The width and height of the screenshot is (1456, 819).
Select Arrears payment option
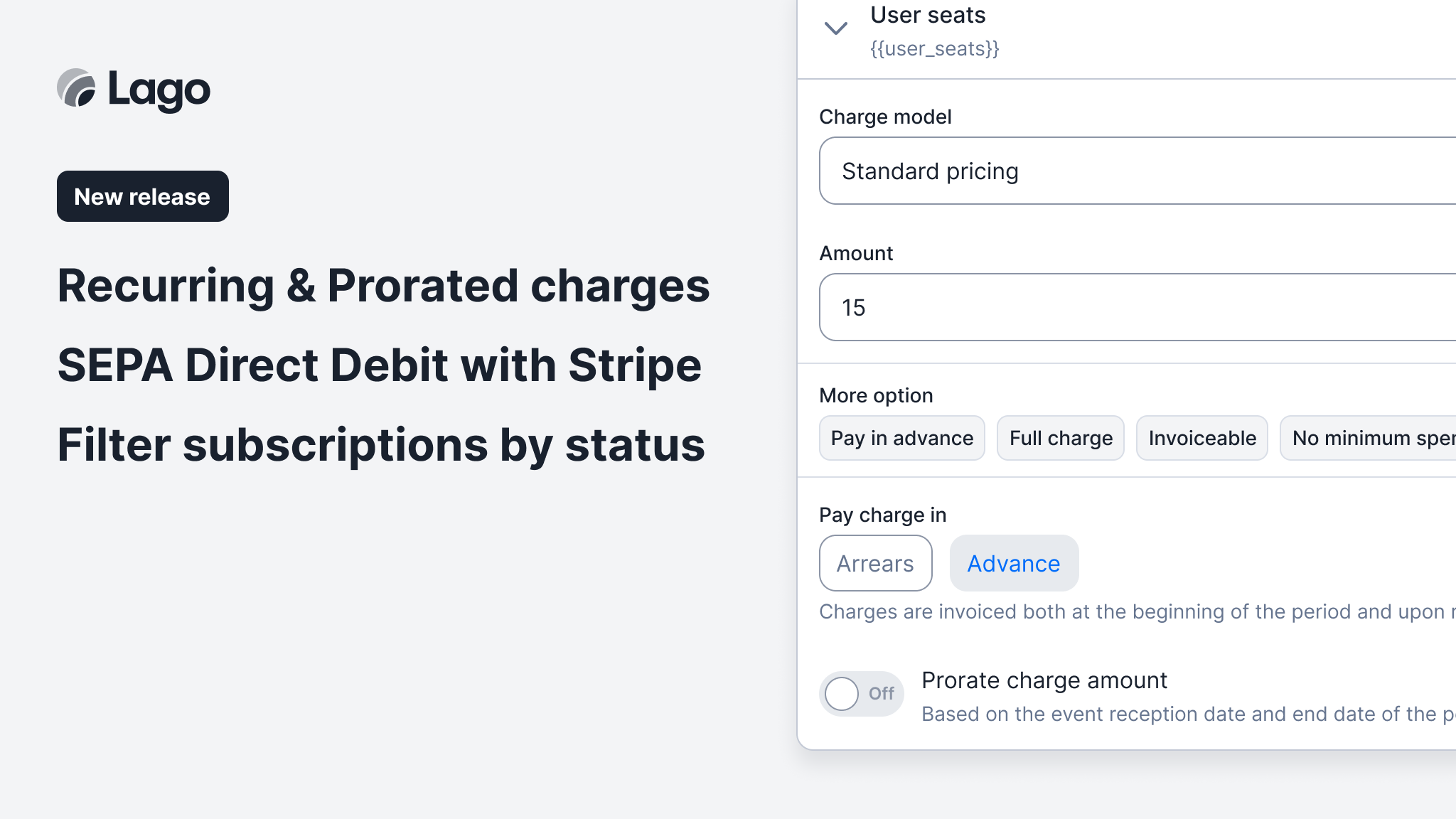[875, 563]
